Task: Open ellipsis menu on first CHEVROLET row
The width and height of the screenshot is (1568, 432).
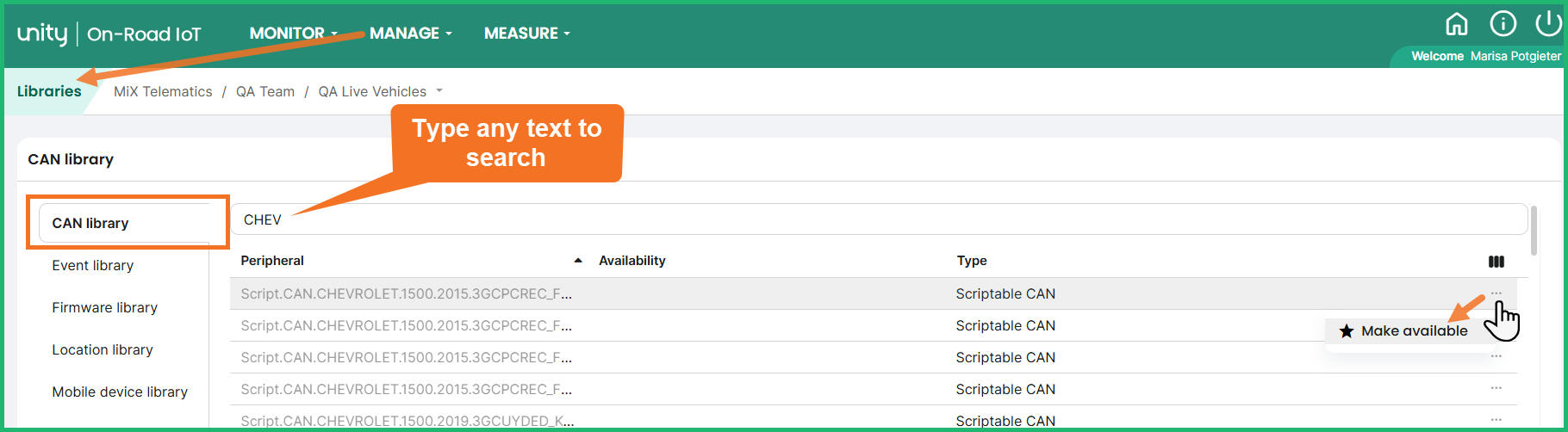Action: [x=1496, y=293]
